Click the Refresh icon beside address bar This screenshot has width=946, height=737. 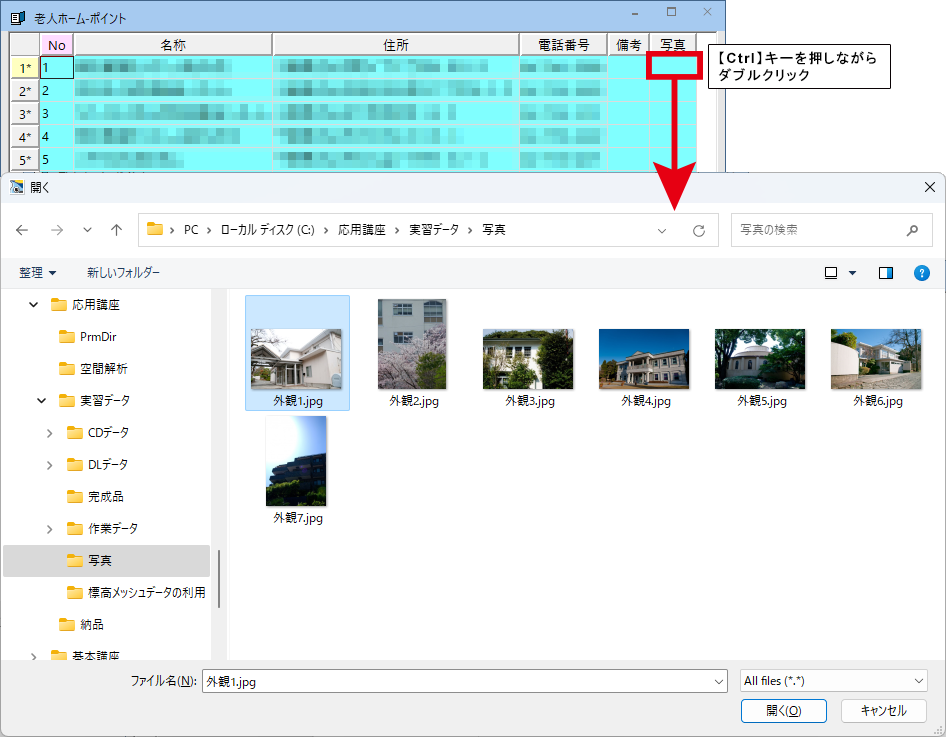699,230
